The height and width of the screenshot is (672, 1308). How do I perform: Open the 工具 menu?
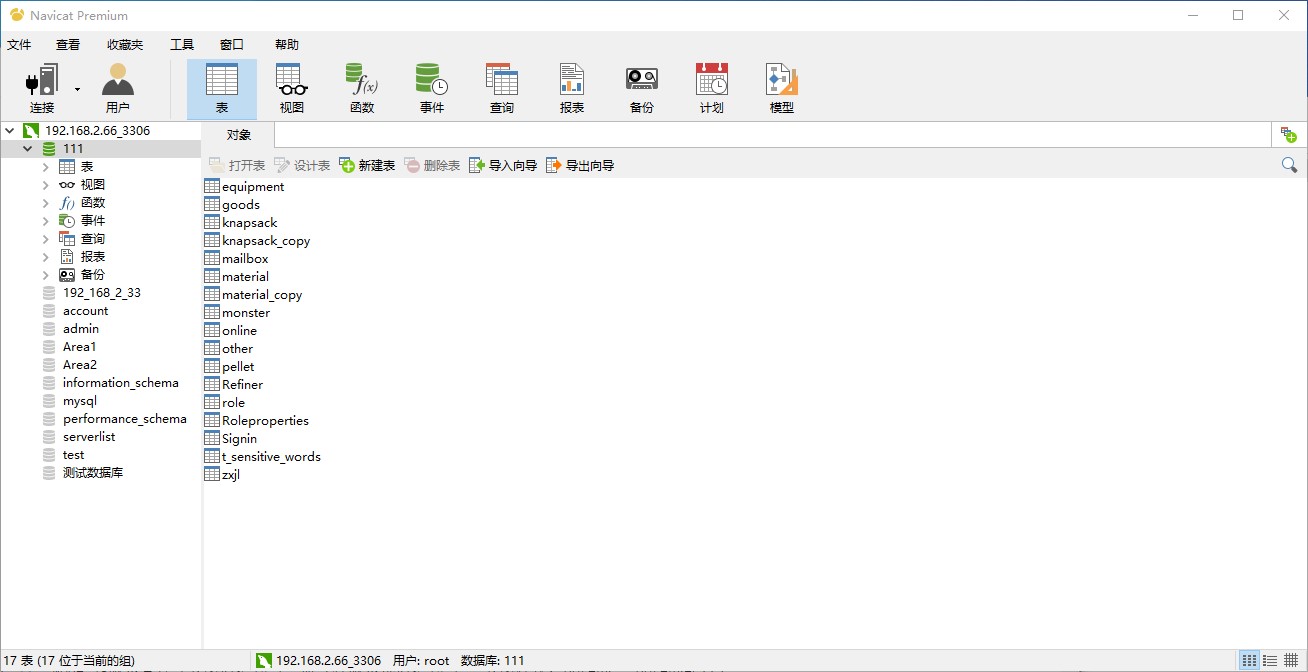pos(182,45)
